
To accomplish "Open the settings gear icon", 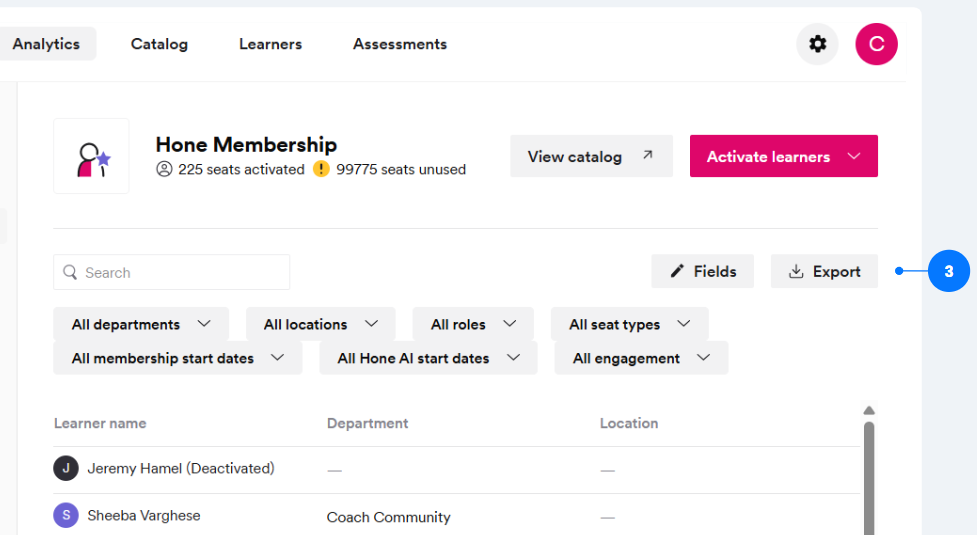I will click(817, 44).
